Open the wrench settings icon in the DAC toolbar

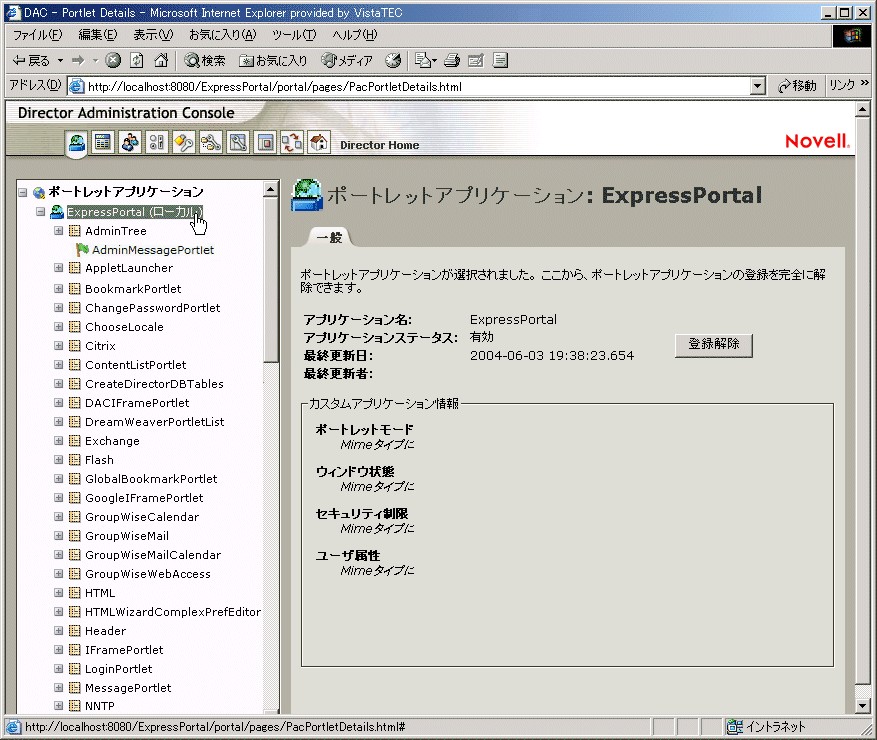239,142
